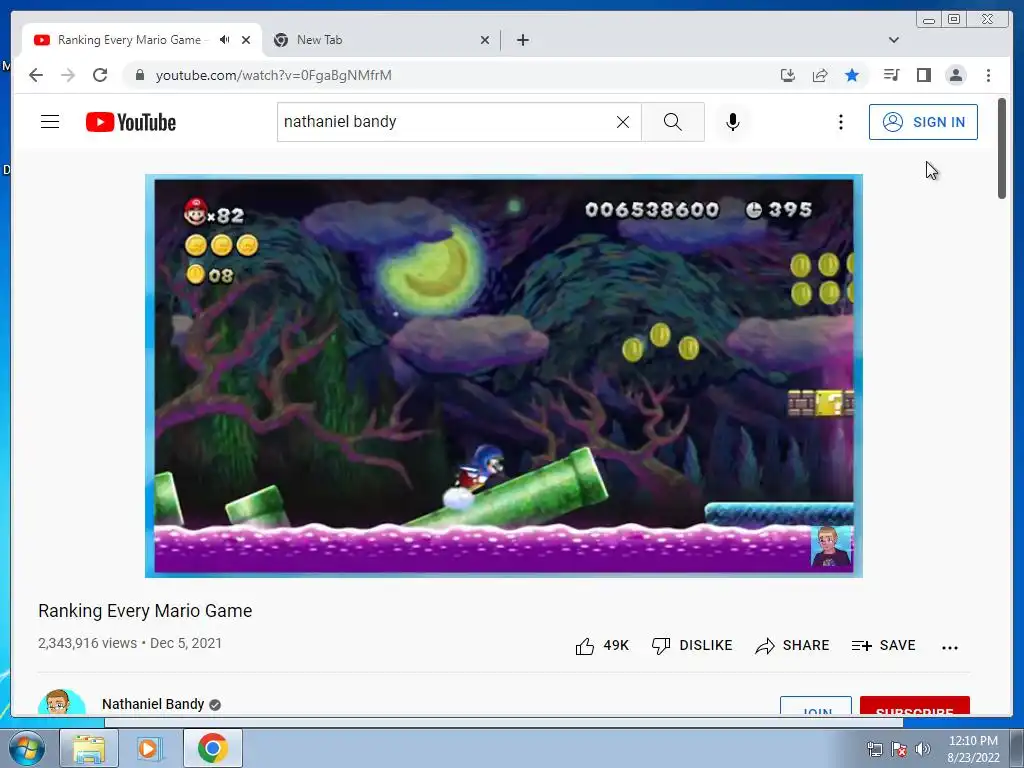Open Chrome's three-dot menu
This screenshot has height=768, width=1024.
(x=988, y=75)
